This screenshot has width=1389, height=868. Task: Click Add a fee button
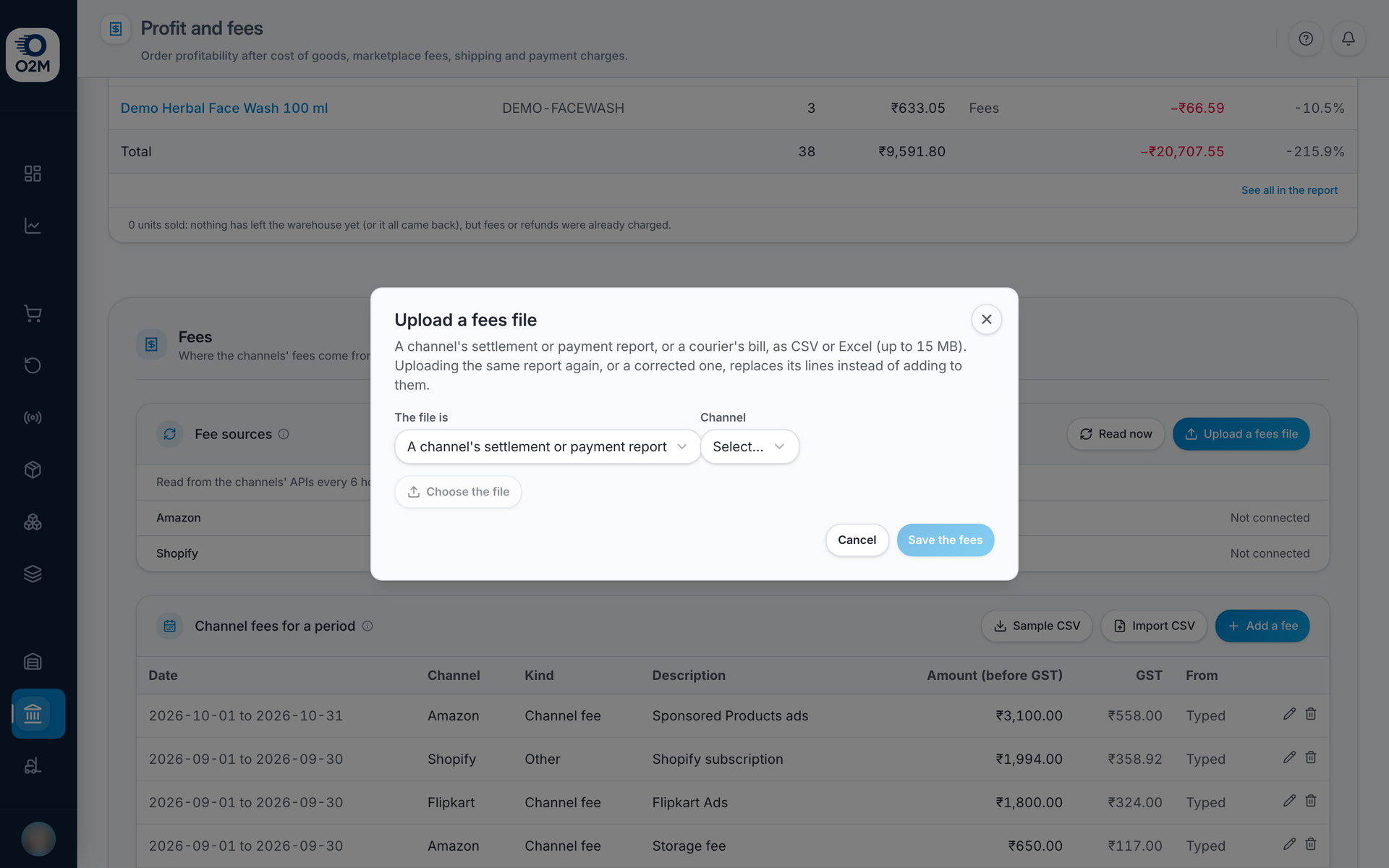click(1262, 626)
